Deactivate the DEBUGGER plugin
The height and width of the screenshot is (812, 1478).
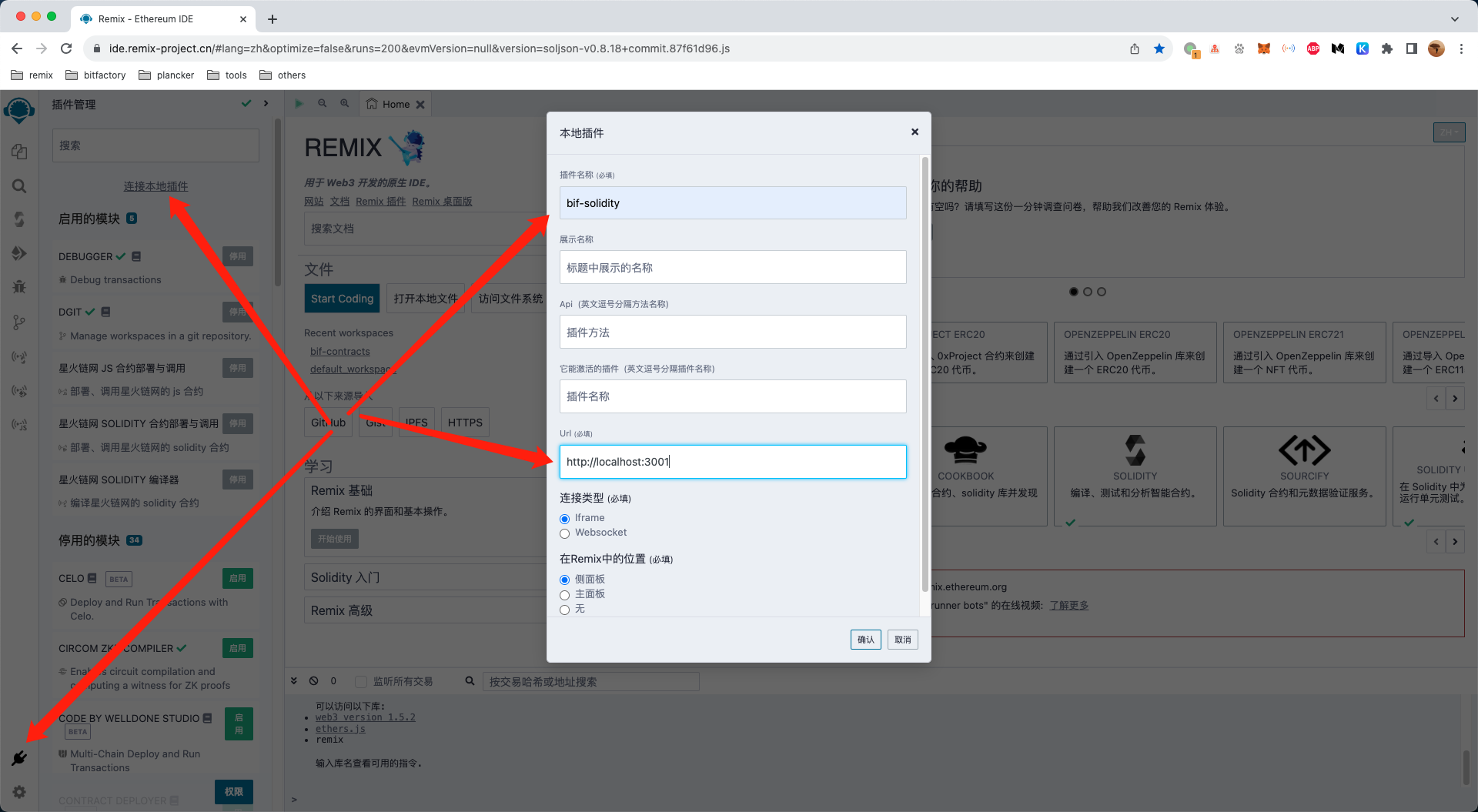pyautogui.click(x=238, y=256)
